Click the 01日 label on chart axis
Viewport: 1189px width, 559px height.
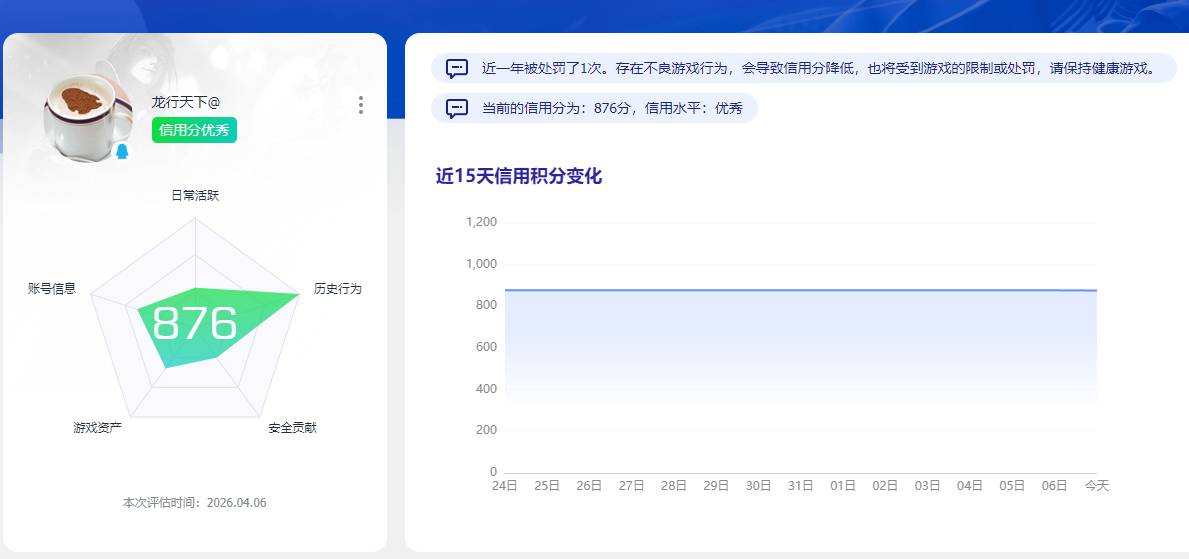coord(842,486)
